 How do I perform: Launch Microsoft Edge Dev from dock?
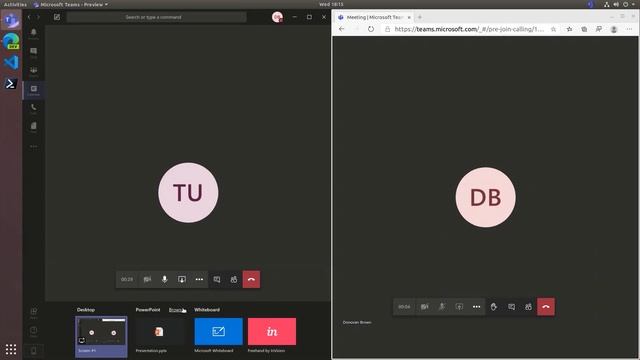(x=11, y=41)
